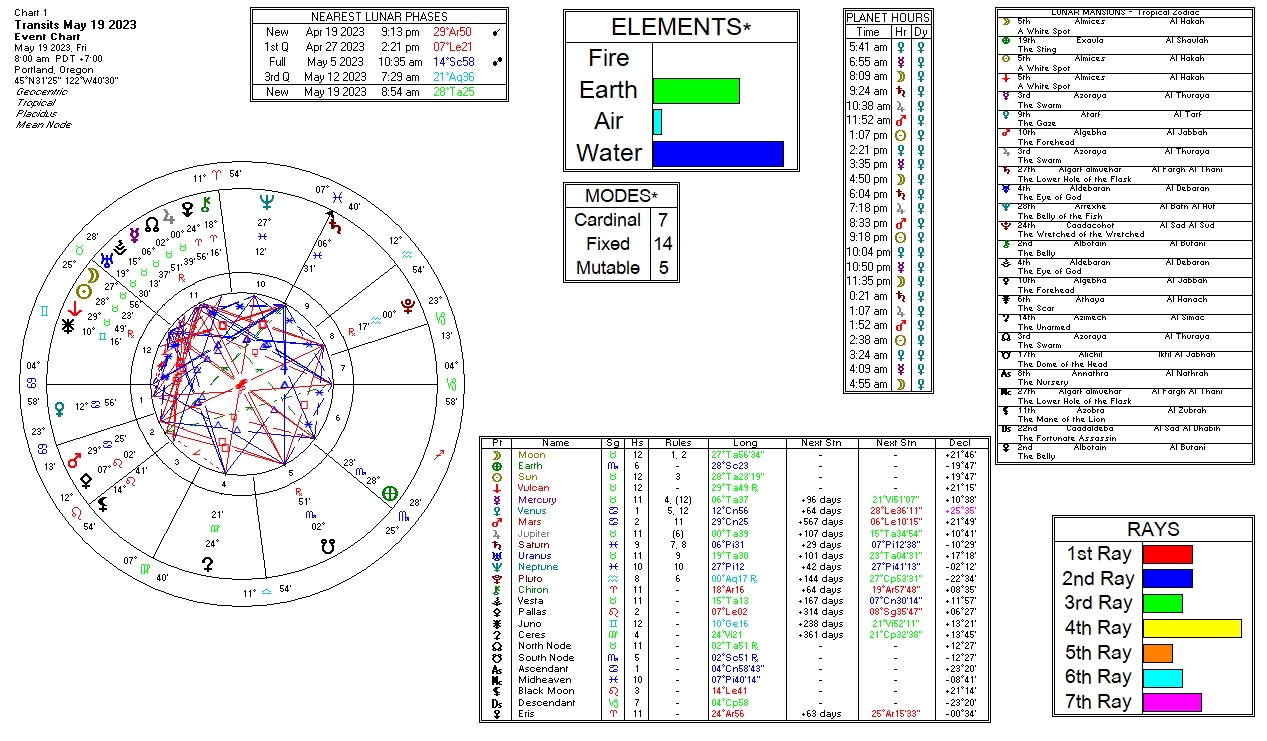
Task: Select the blue 2nd Ray bar
Action: (x=1168, y=578)
